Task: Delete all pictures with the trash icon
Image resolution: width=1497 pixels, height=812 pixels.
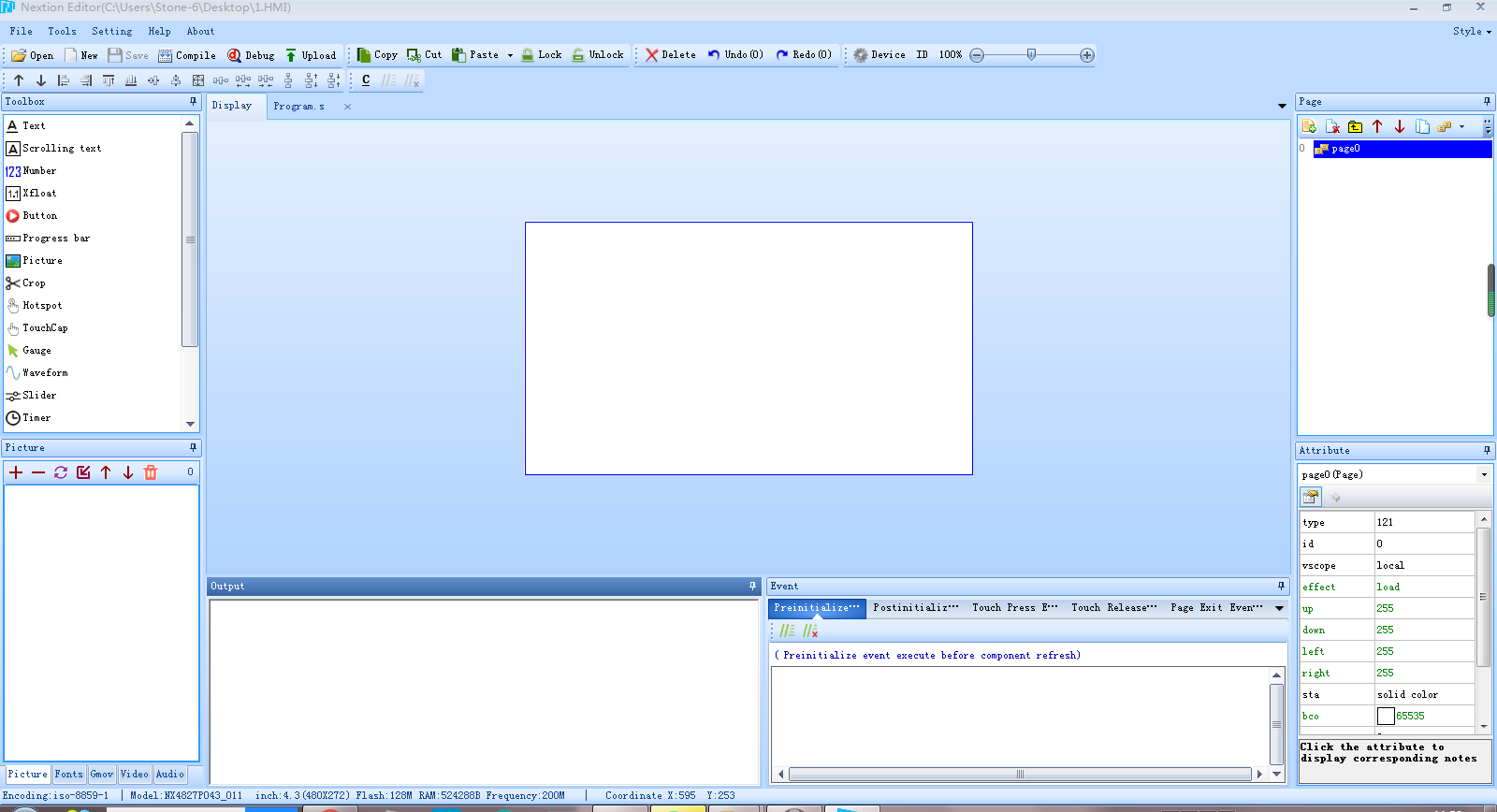Action: point(151,472)
